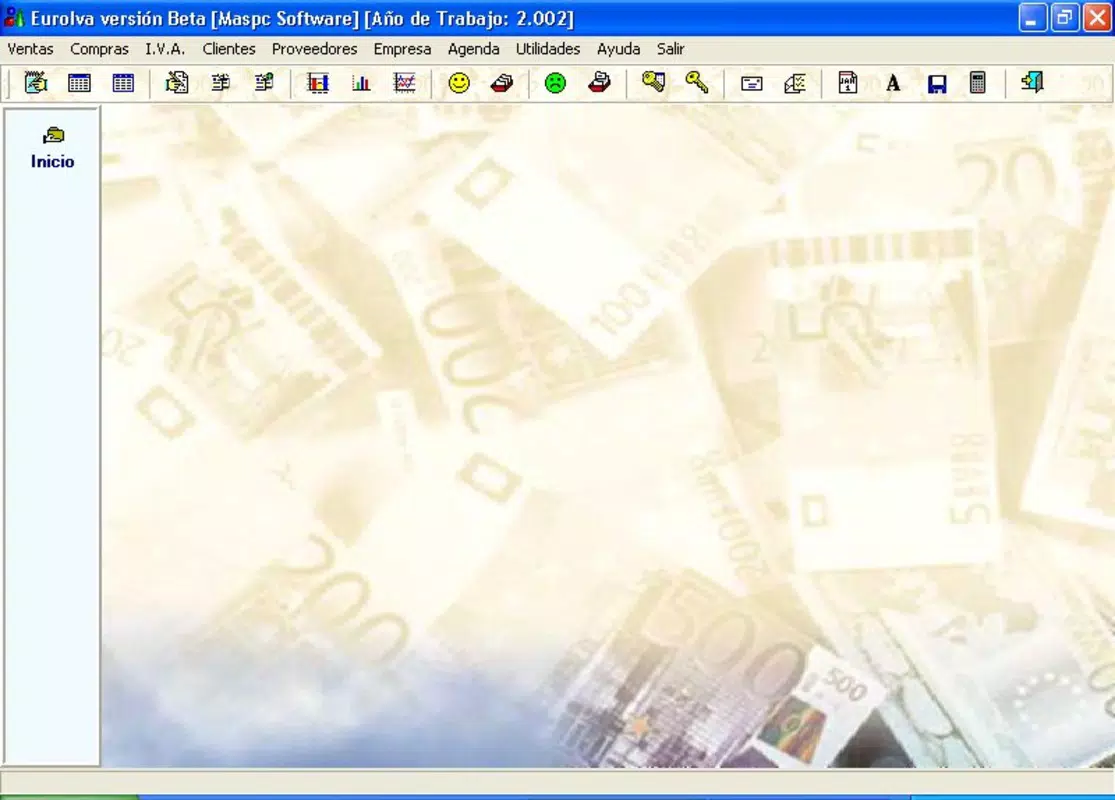Open the line chart icon
The image size is (1115, 800).
(x=405, y=82)
